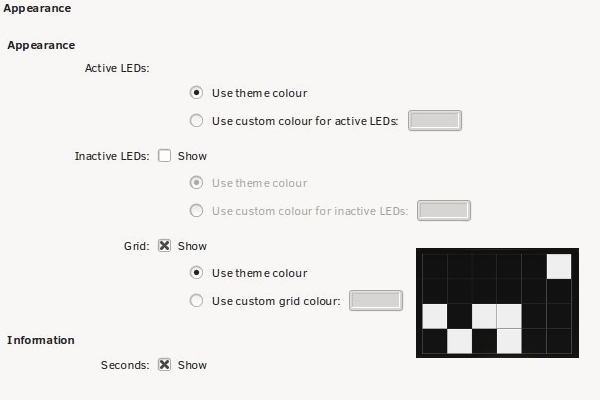The width and height of the screenshot is (600, 400).
Task: Click the "Active LEDs:" label
Action: point(118,69)
